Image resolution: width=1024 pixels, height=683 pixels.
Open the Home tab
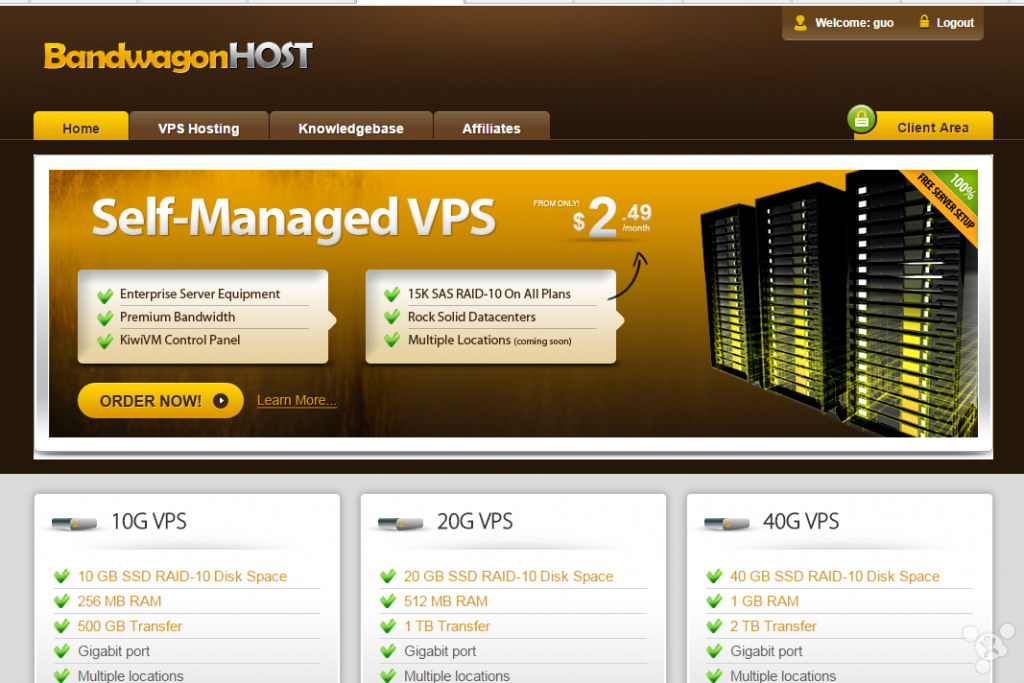(81, 126)
